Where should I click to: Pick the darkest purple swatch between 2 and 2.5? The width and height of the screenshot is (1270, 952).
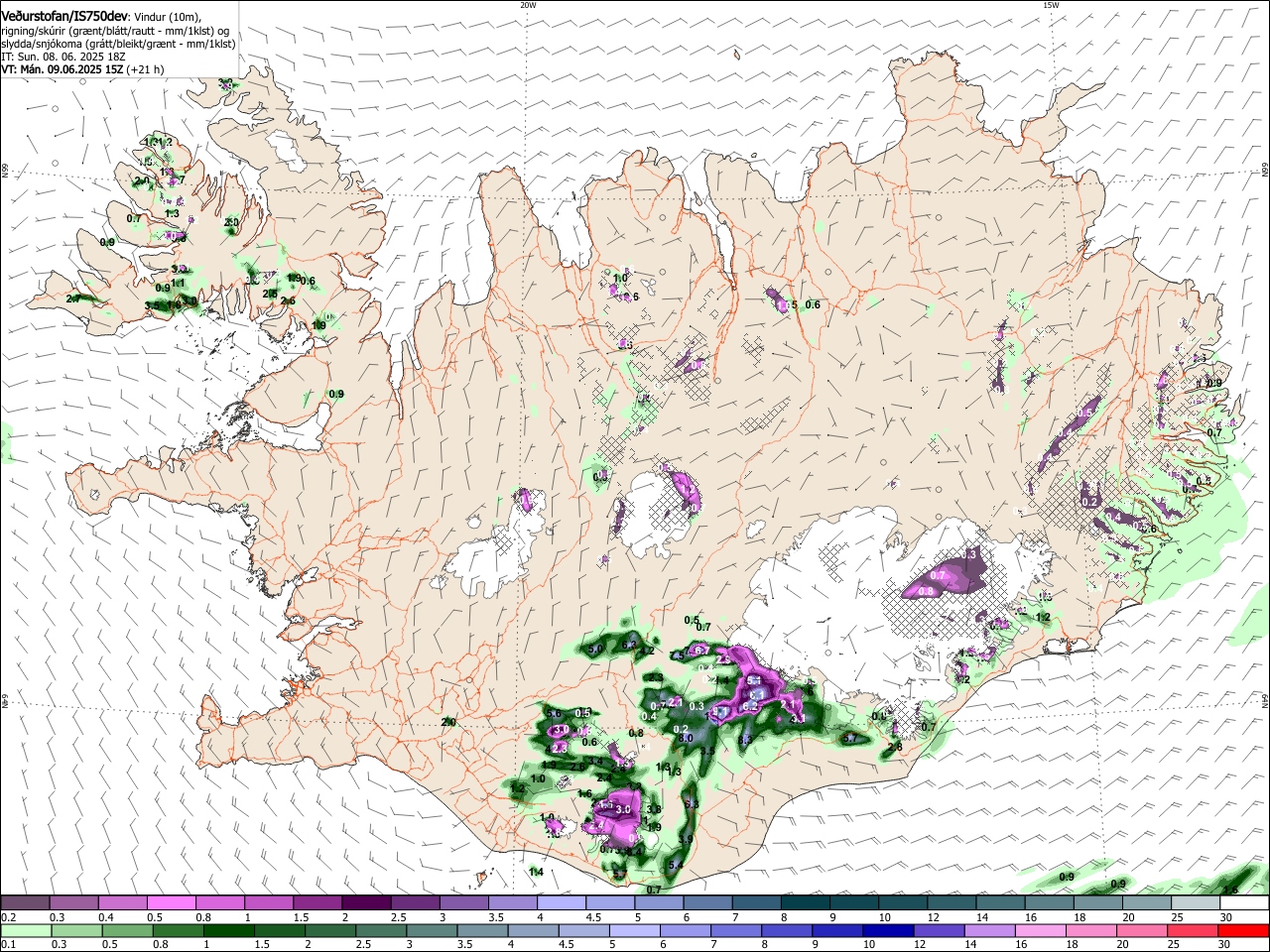(366, 903)
